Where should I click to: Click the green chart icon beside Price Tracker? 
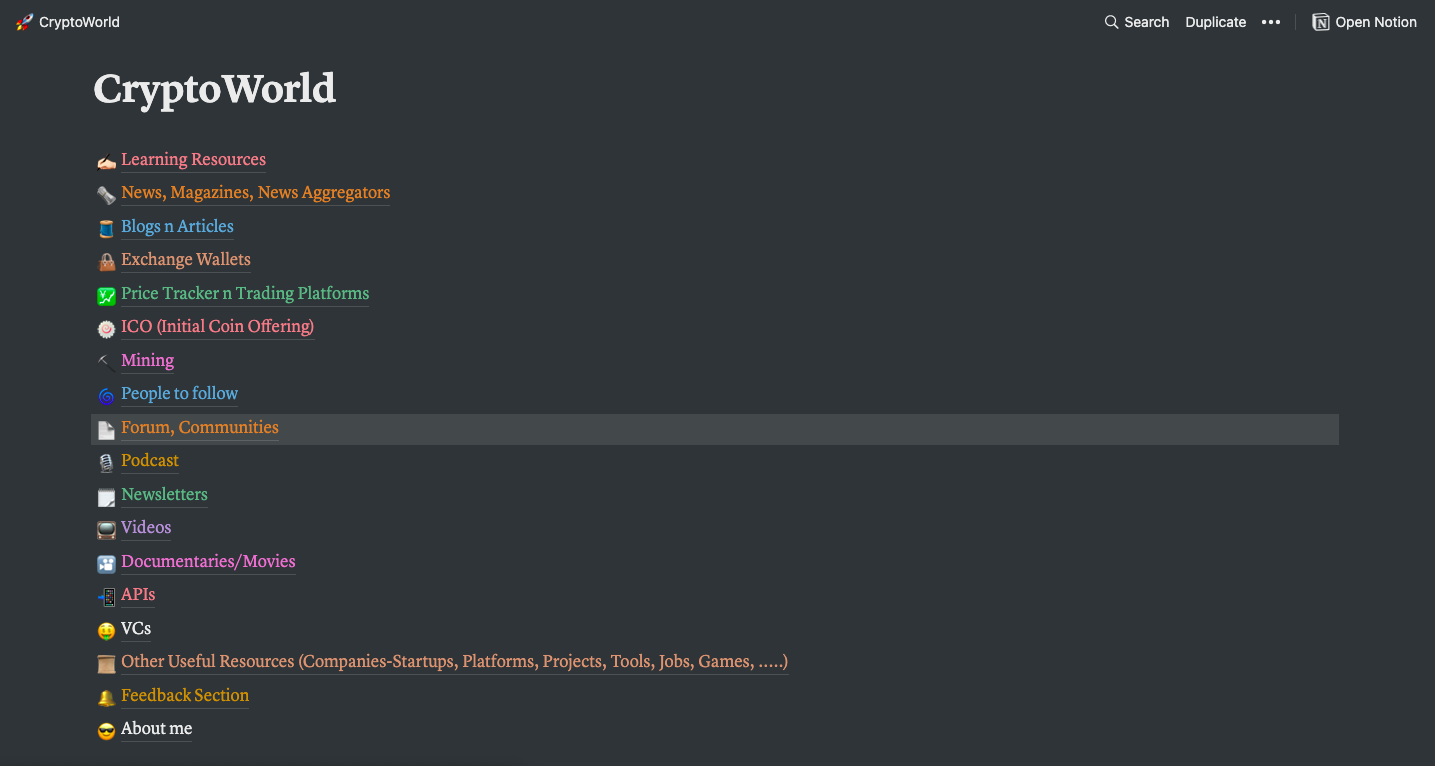point(106,295)
